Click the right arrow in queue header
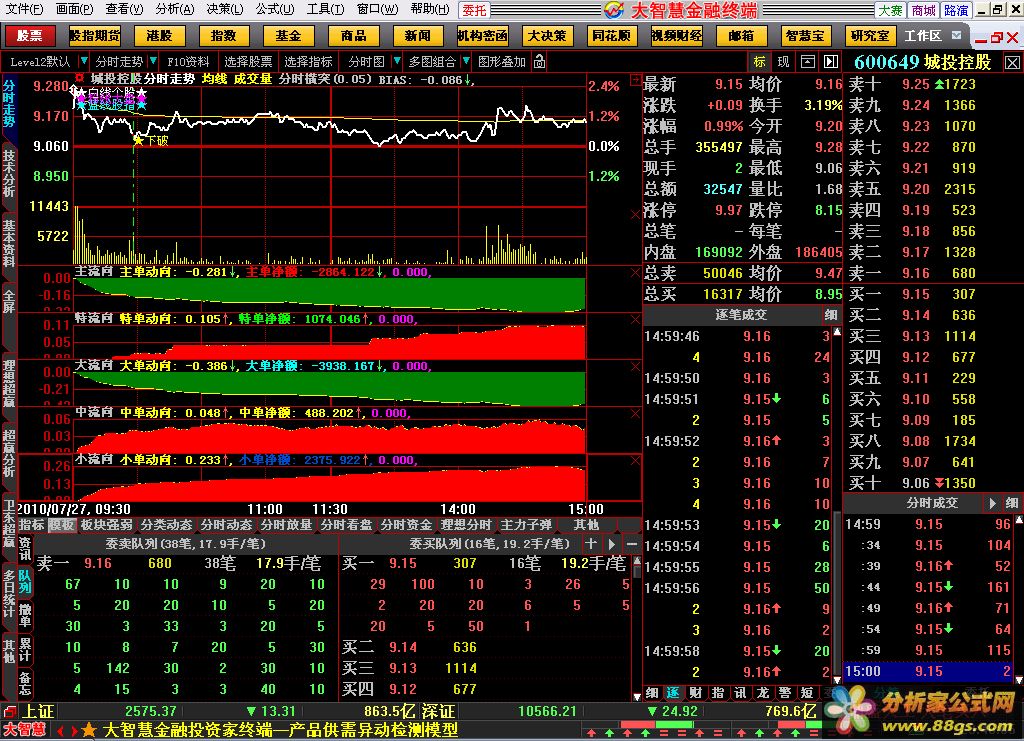The height and width of the screenshot is (741, 1024). click(611, 543)
